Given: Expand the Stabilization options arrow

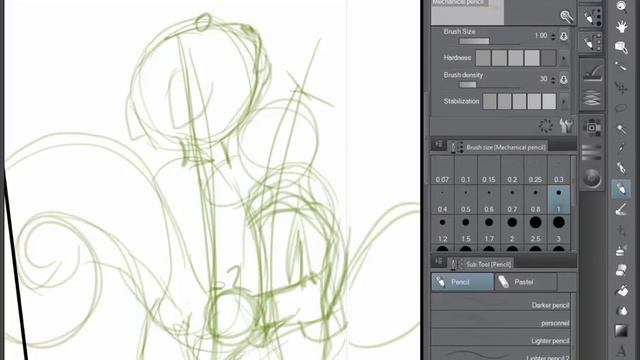Looking at the screenshot, I should [564, 101].
